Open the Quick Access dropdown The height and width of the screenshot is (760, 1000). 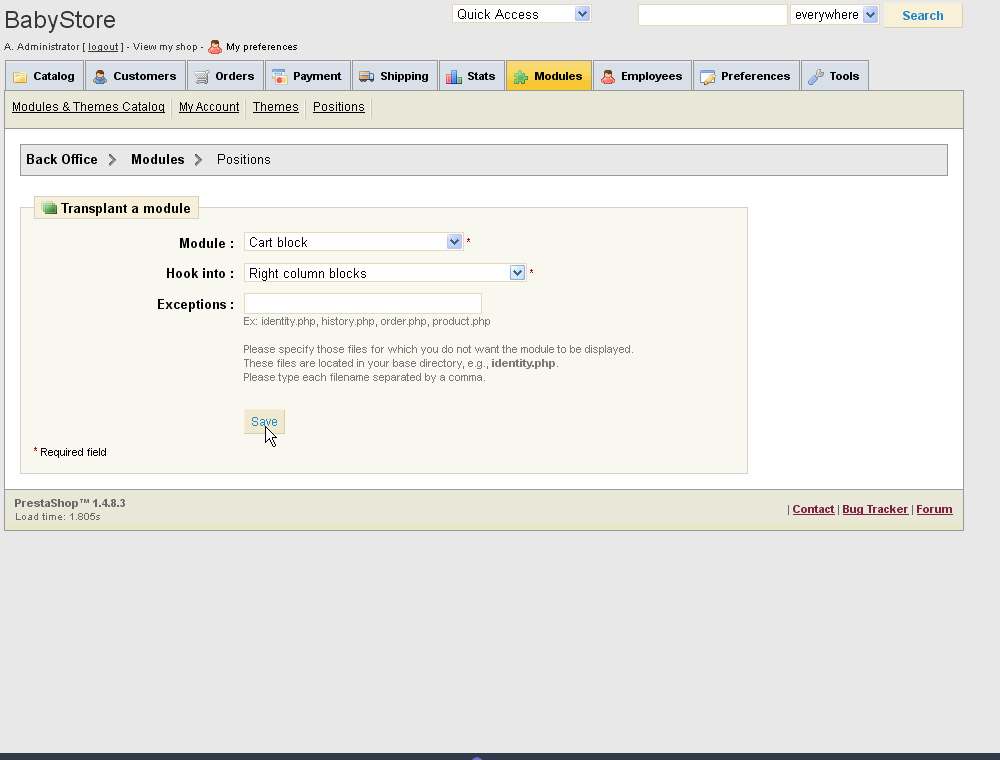pyautogui.click(x=521, y=14)
